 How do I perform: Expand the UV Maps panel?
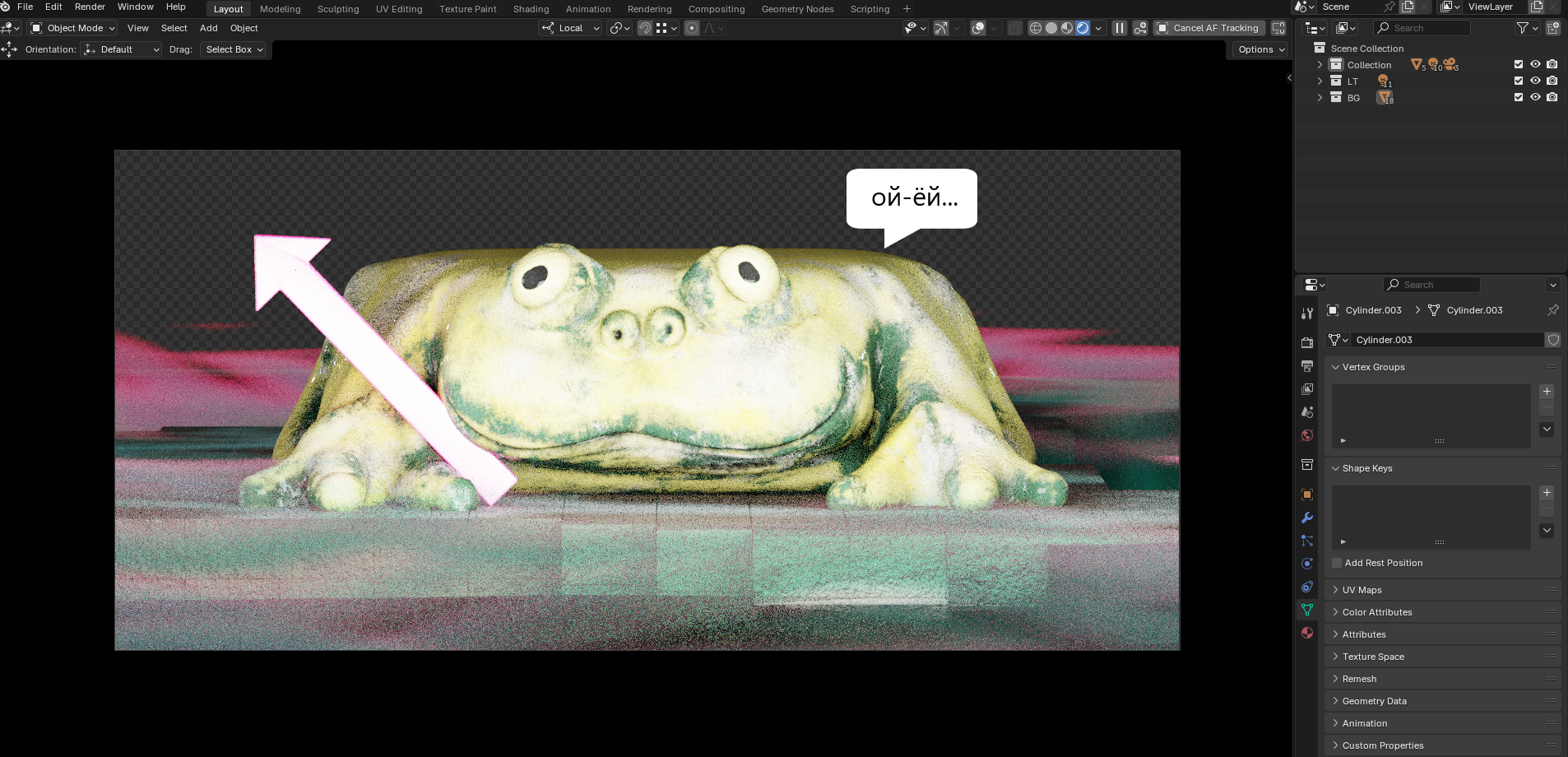(x=1362, y=590)
